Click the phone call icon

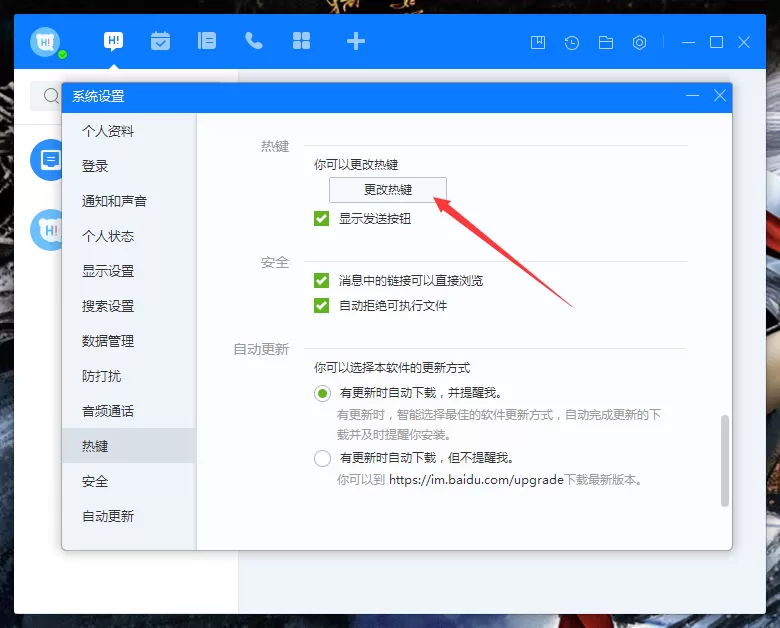tap(254, 41)
